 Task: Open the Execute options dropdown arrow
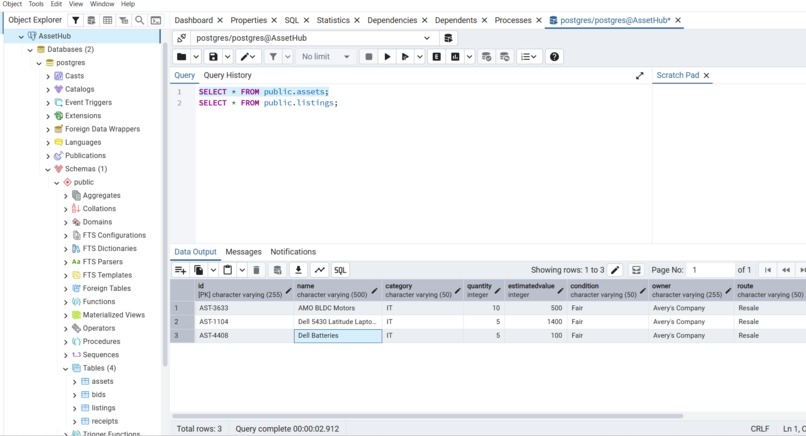click(x=419, y=57)
